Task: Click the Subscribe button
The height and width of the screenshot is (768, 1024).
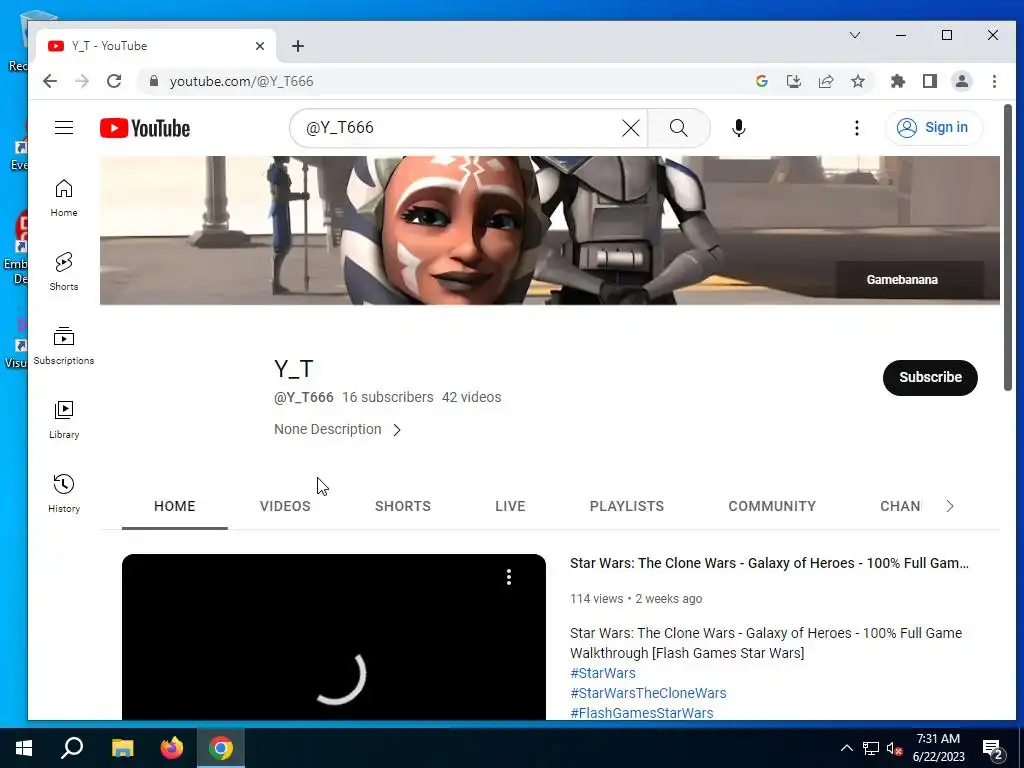Action: click(930, 377)
